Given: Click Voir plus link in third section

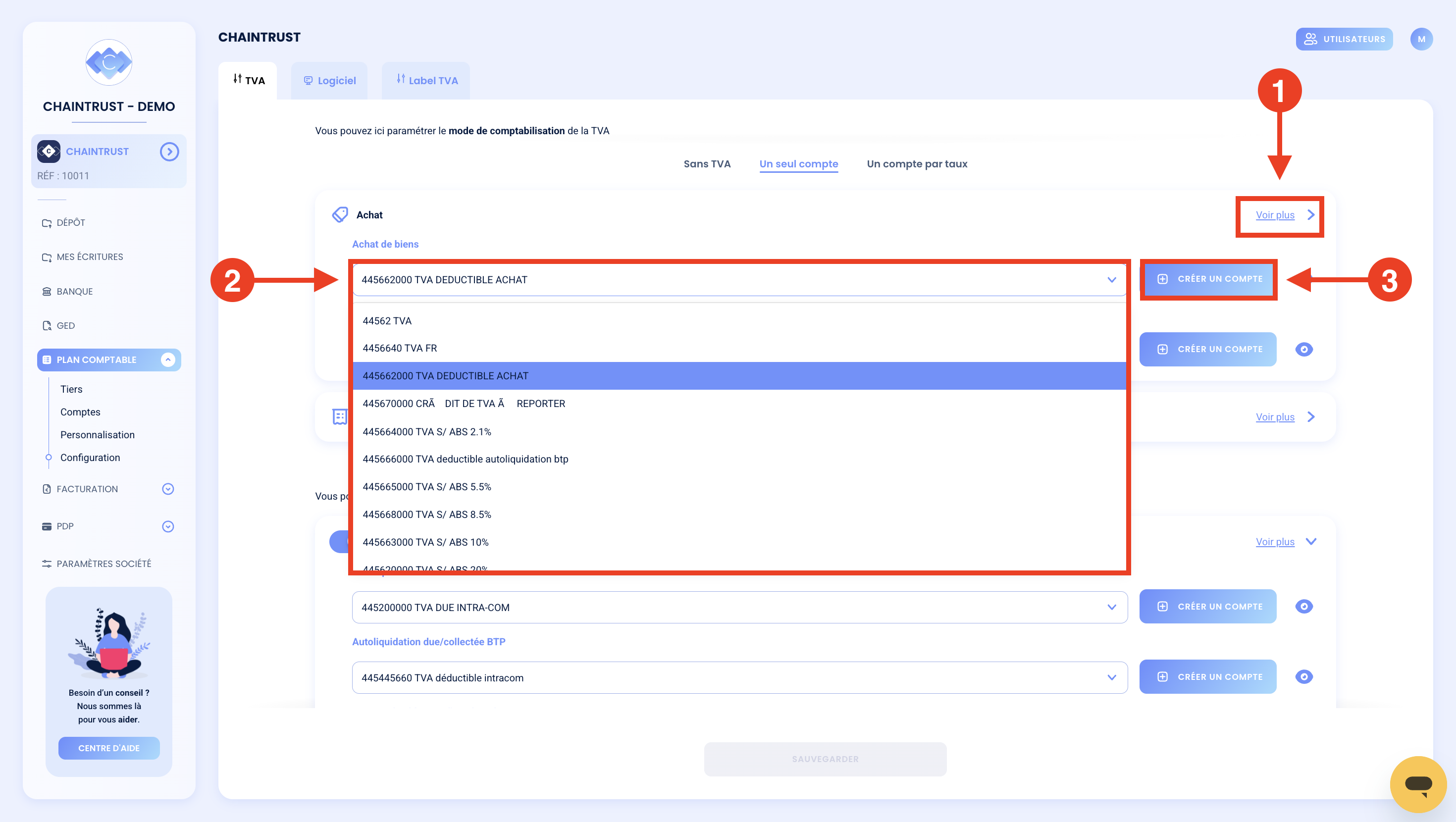Looking at the screenshot, I should tap(1275, 542).
